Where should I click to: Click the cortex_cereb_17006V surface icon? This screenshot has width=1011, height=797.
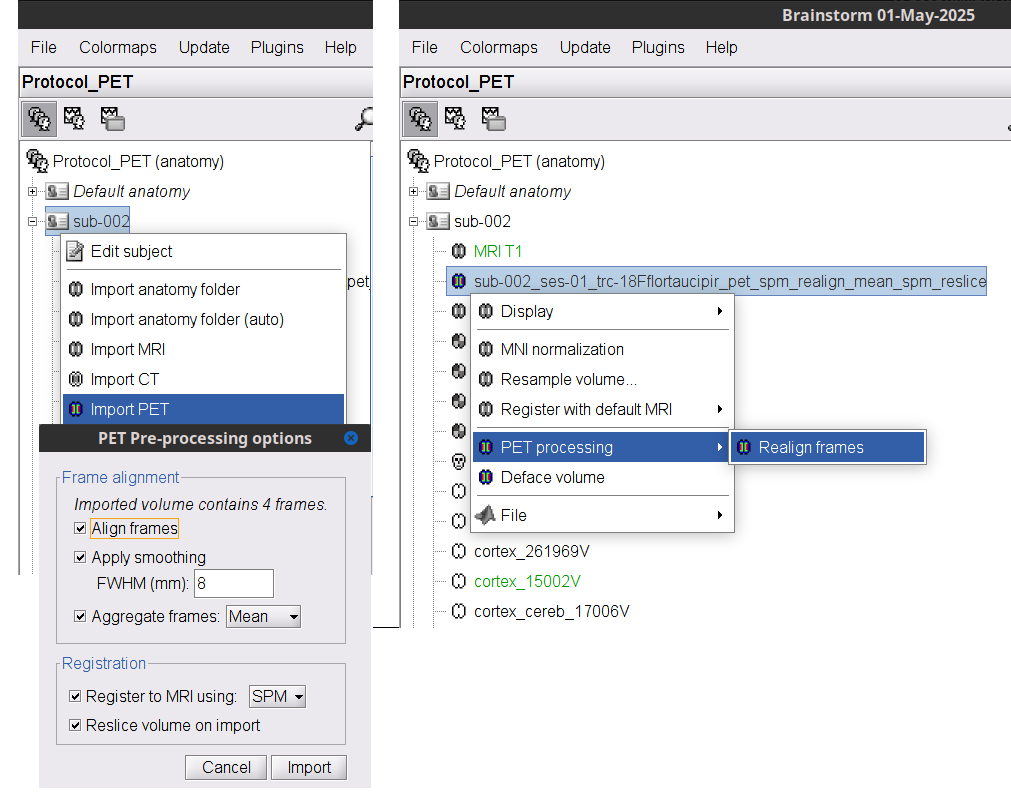tap(459, 611)
